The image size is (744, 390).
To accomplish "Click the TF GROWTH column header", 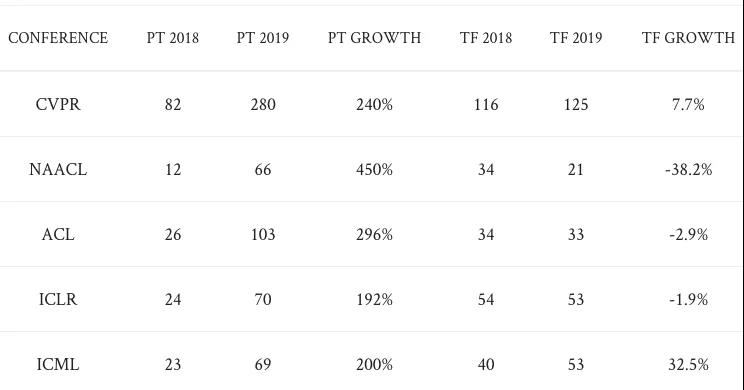I will click(x=688, y=37).
